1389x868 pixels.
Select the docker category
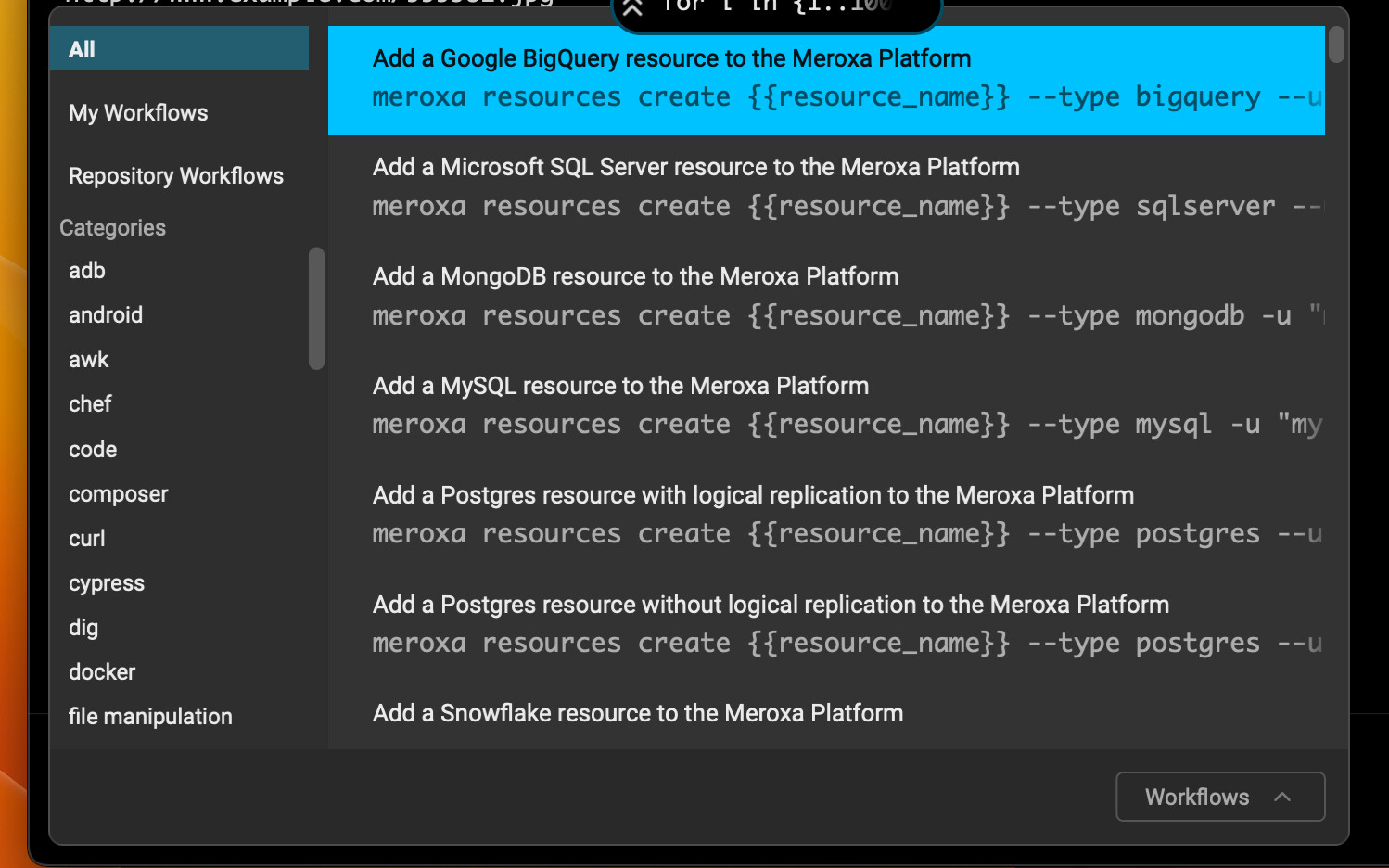(x=102, y=672)
